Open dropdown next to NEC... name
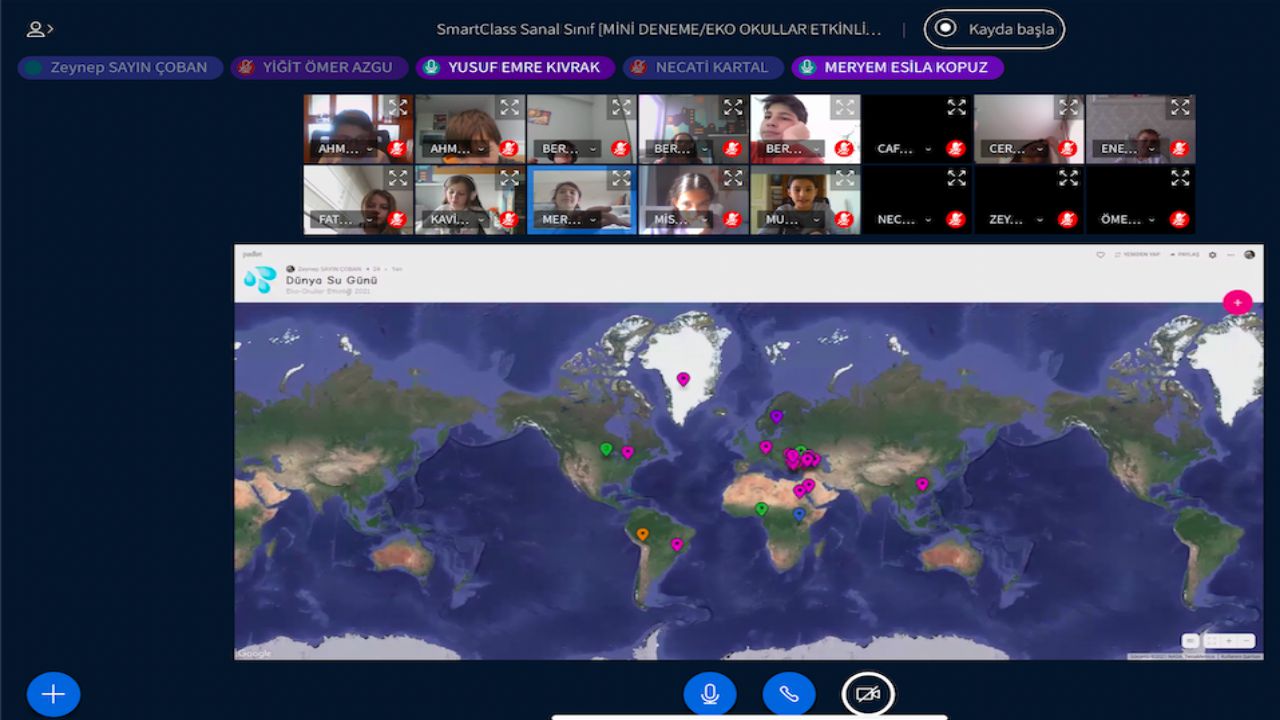The height and width of the screenshot is (720, 1280). point(928,219)
